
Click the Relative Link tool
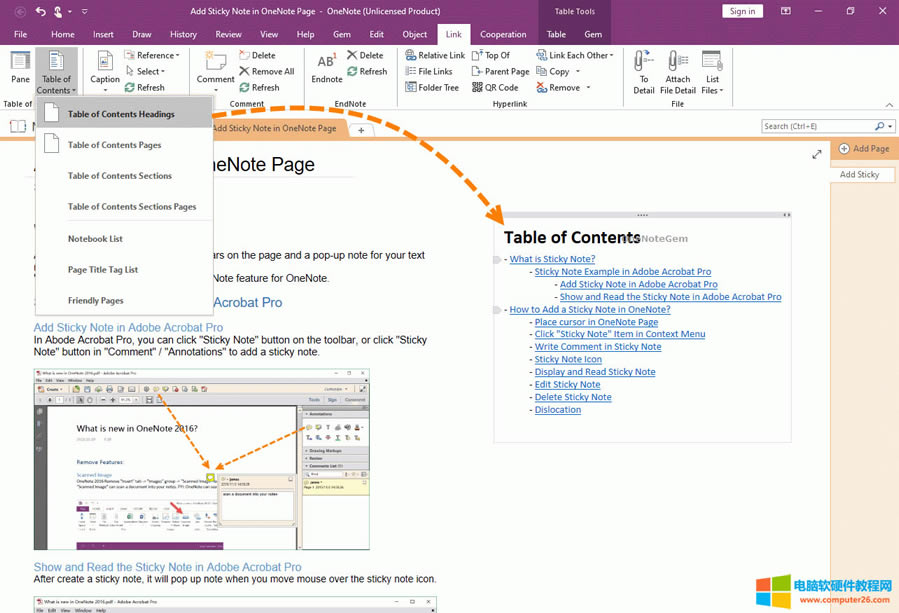pos(435,56)
